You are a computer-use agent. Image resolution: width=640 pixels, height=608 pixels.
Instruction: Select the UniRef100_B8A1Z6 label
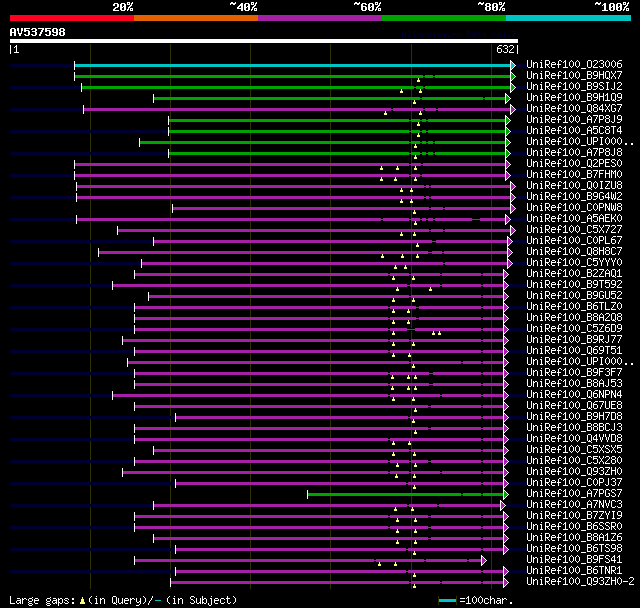574,538
